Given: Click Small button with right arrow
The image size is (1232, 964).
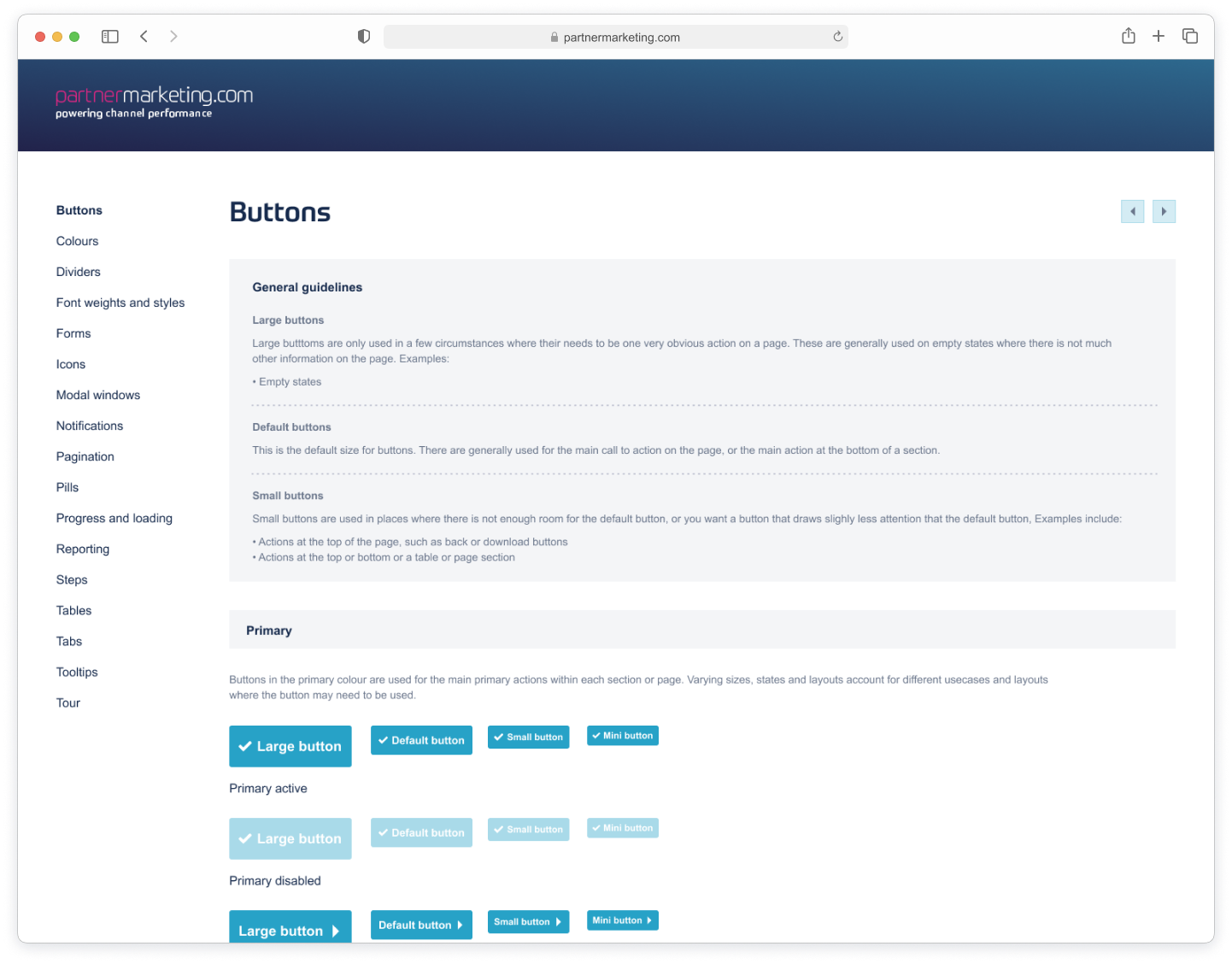Looking at the screenshot, I should tap(528, 922).
